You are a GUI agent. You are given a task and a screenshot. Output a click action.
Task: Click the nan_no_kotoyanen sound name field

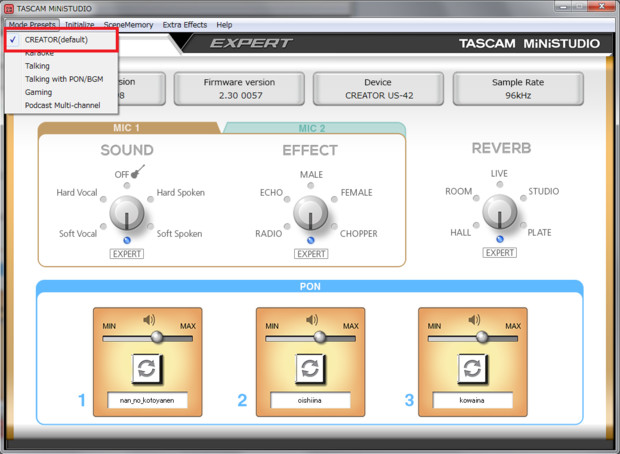point(147,400)
